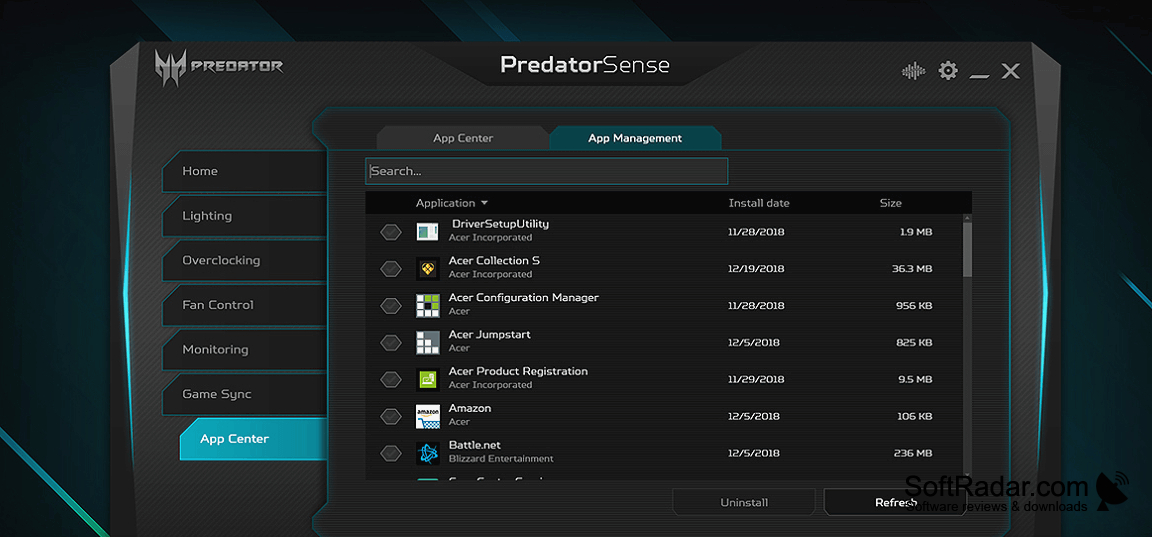Open the audio waveform icon in title bar

pyautogui.click(x=913, y=71)
